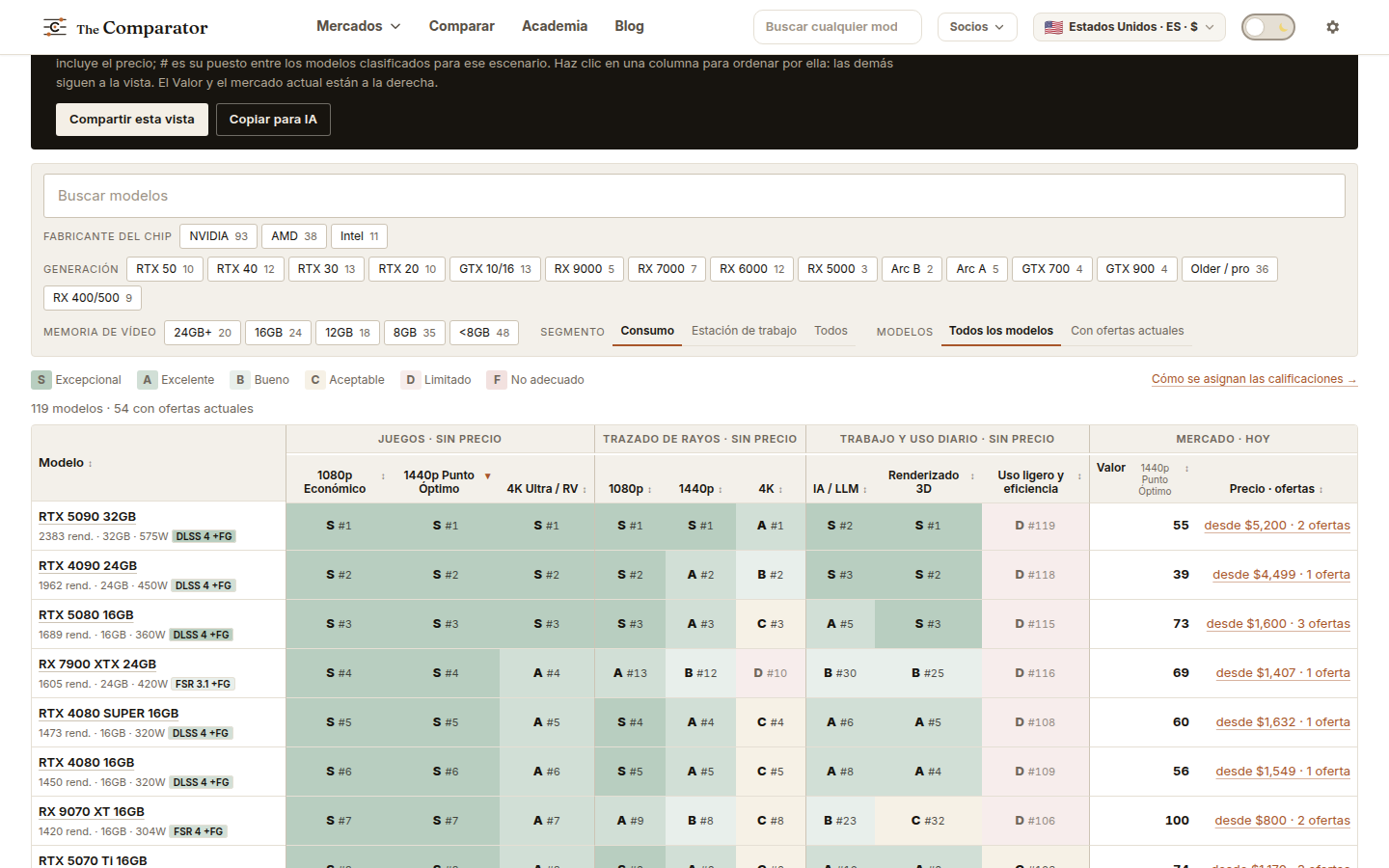Focus the Buscar modelos search field
The width and height of the screenshot is (1389, 868).
click(694, 196)
